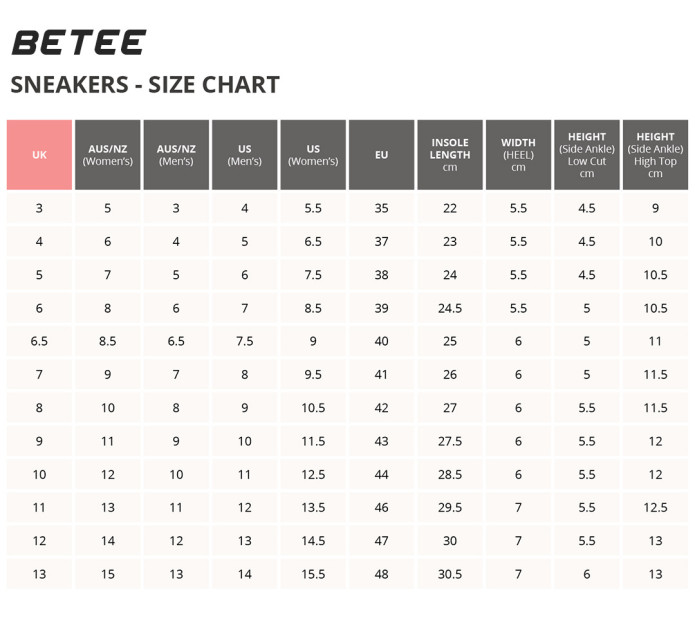Viewport: 695px width, 632px height.
Task: Select US Women's 15.5 cell
Action: pos(313,574)
